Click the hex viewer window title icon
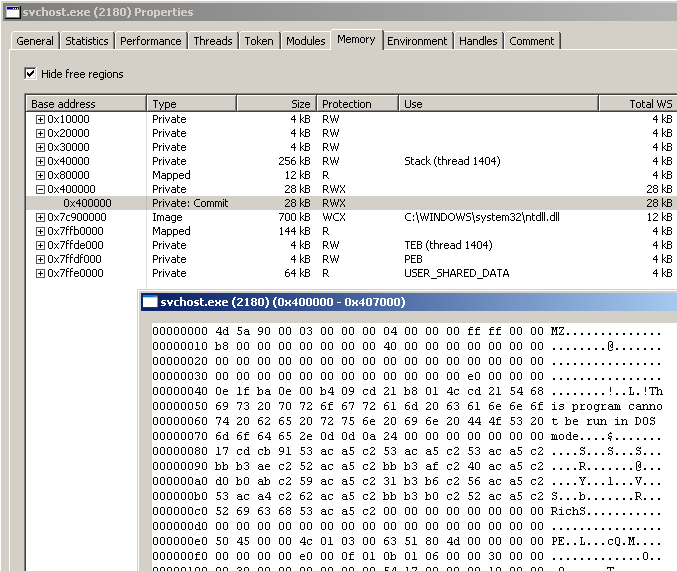677x571 pixels. pos(150,301)
